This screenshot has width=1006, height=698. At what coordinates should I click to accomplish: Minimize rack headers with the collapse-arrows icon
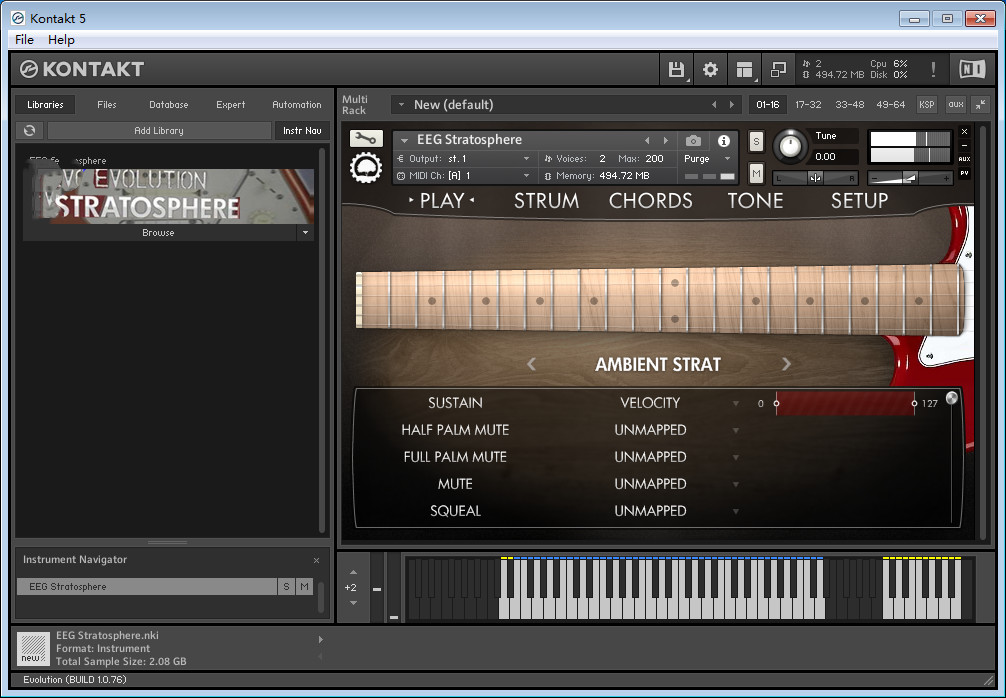(x=980, y=105)
